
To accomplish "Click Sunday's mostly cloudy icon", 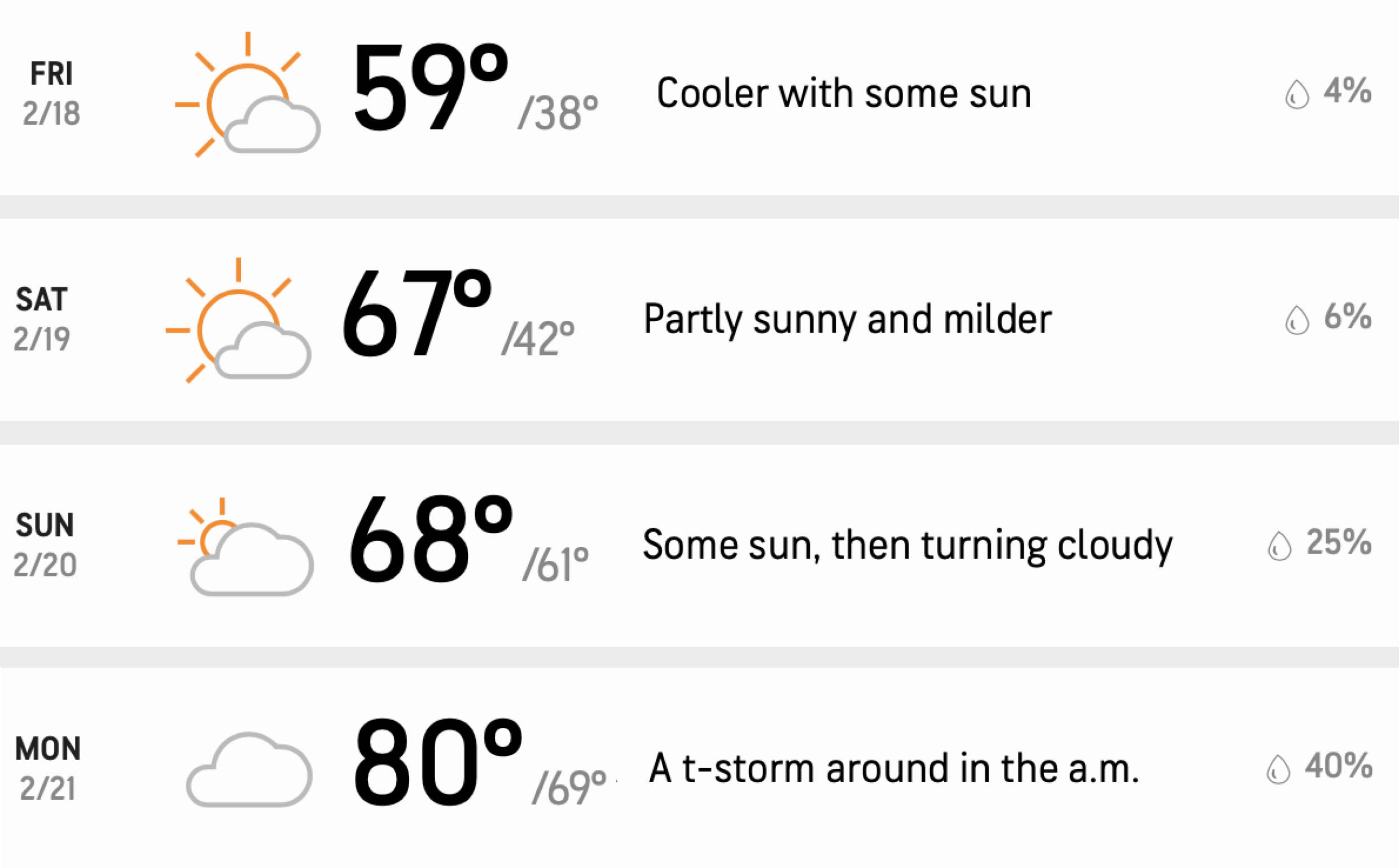I will click(x=245, y=546).
